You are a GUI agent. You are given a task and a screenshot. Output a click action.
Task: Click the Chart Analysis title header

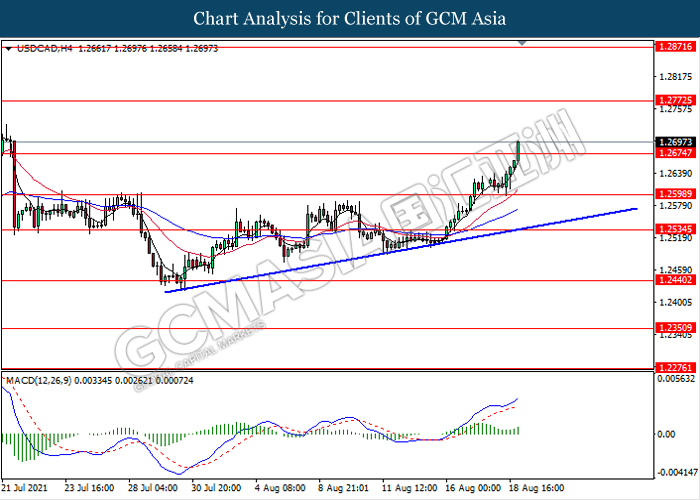coord(350,19)
